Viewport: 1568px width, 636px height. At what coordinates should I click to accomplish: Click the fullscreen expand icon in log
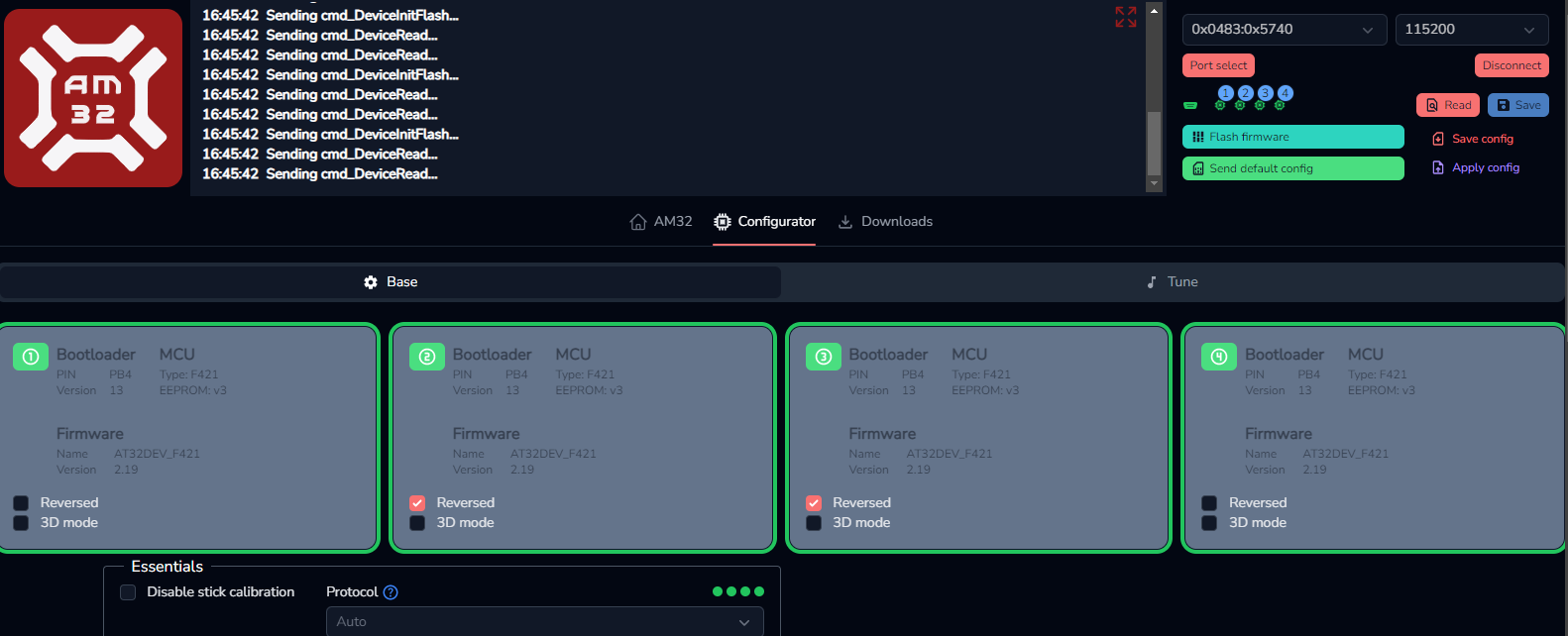(x=1125, y=17)
